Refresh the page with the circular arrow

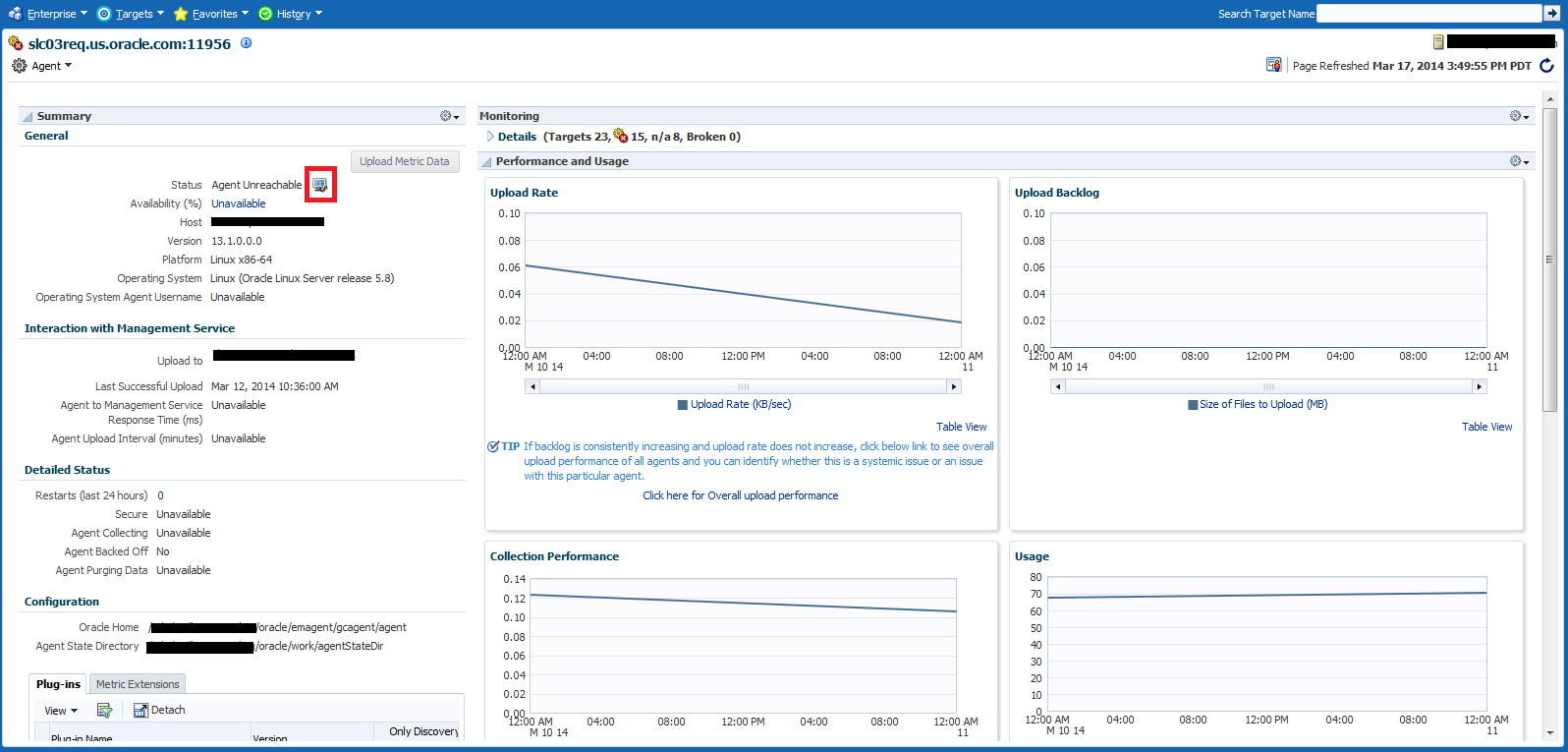(x=1546, y=66)
